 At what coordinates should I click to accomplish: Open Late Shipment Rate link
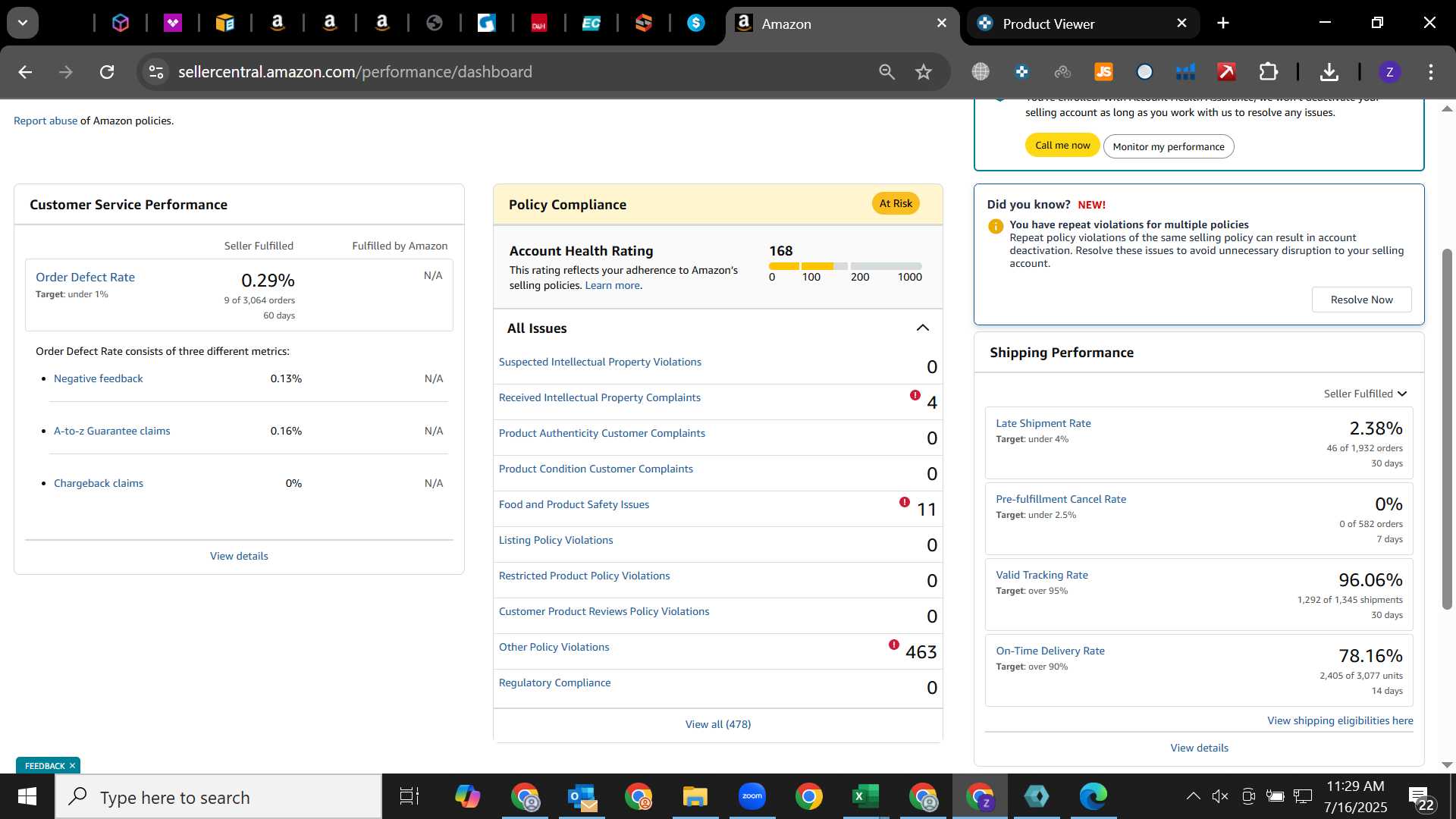(1043, 423)
